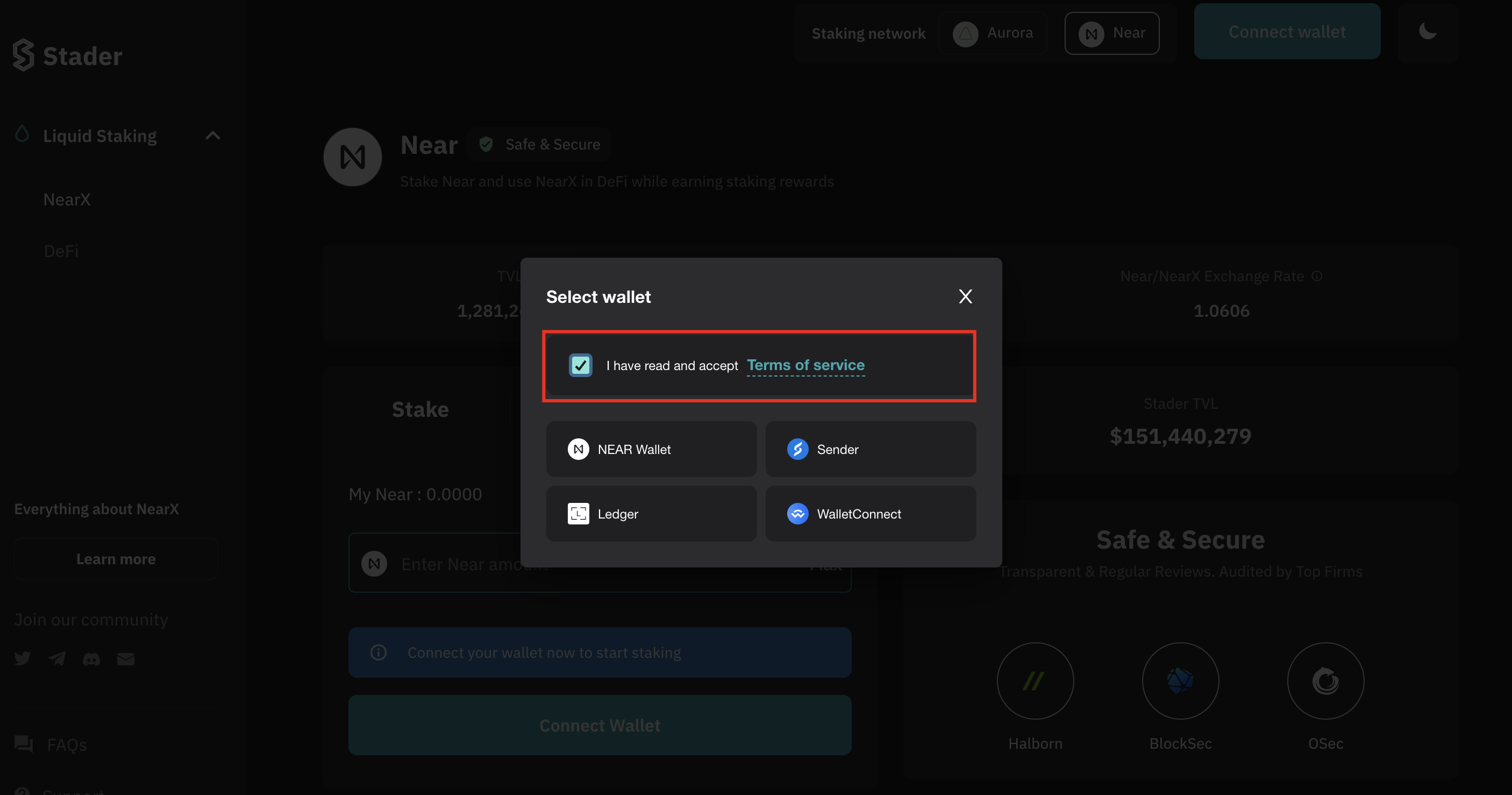The image size is (1512, 795).
Task: Click the FAQs chat icon
Action: 24,743
